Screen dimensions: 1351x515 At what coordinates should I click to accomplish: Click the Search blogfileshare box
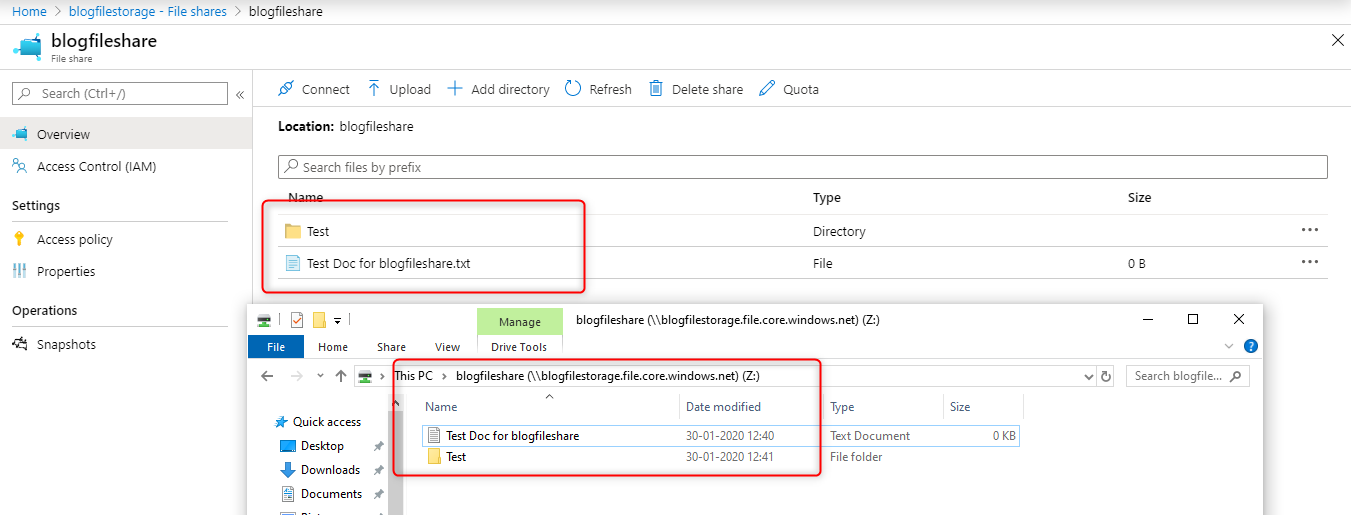[x=1187, y=376]
